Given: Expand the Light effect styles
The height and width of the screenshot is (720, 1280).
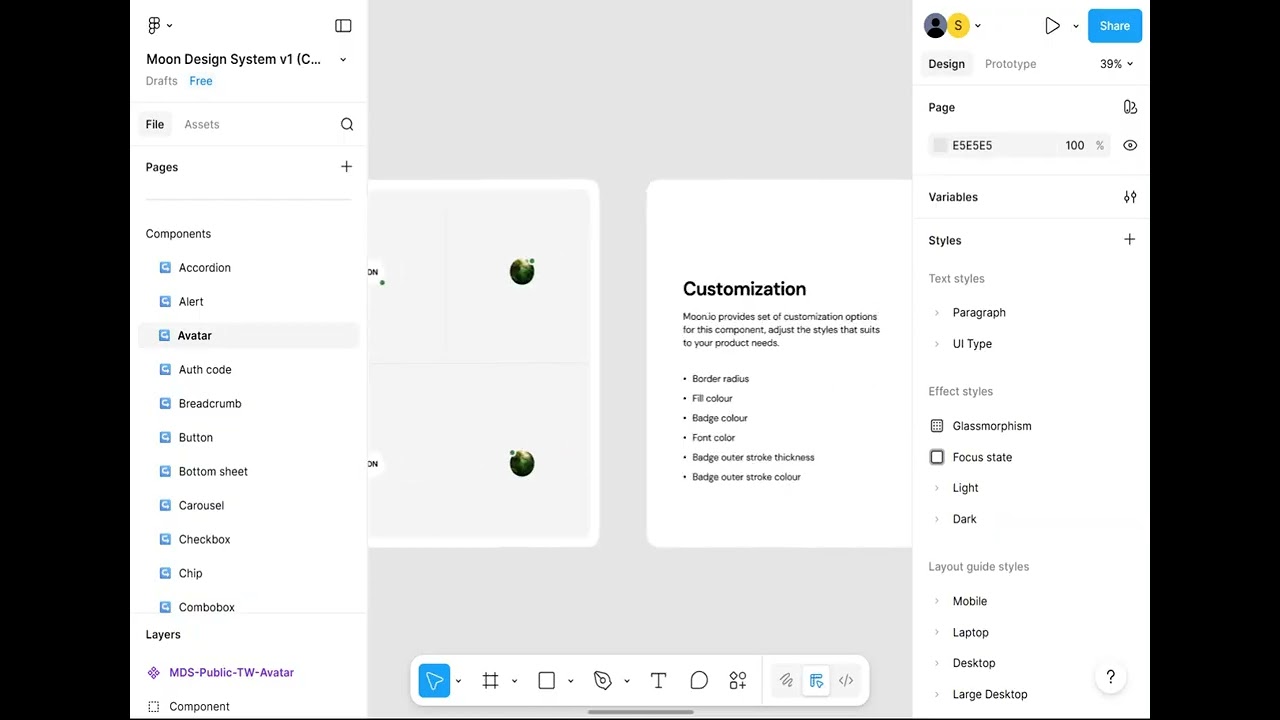Looking at the screenshot, I should tap(937, 488).
